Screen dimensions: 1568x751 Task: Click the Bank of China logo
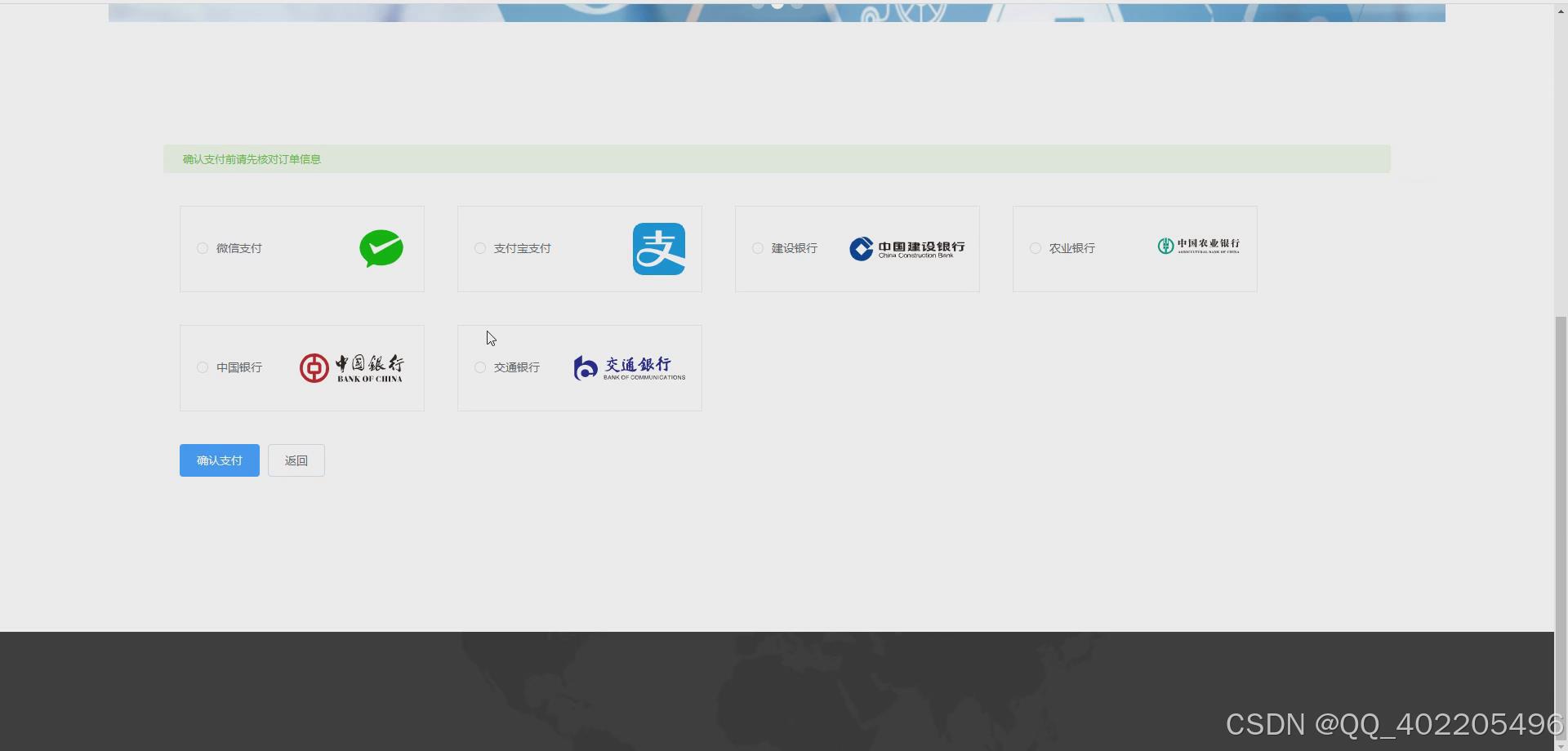click(x=351, y=368)
